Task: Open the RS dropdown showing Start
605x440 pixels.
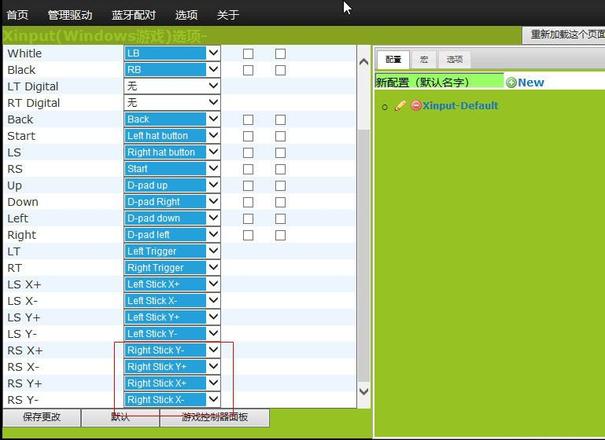Action: tap(172, 169)
